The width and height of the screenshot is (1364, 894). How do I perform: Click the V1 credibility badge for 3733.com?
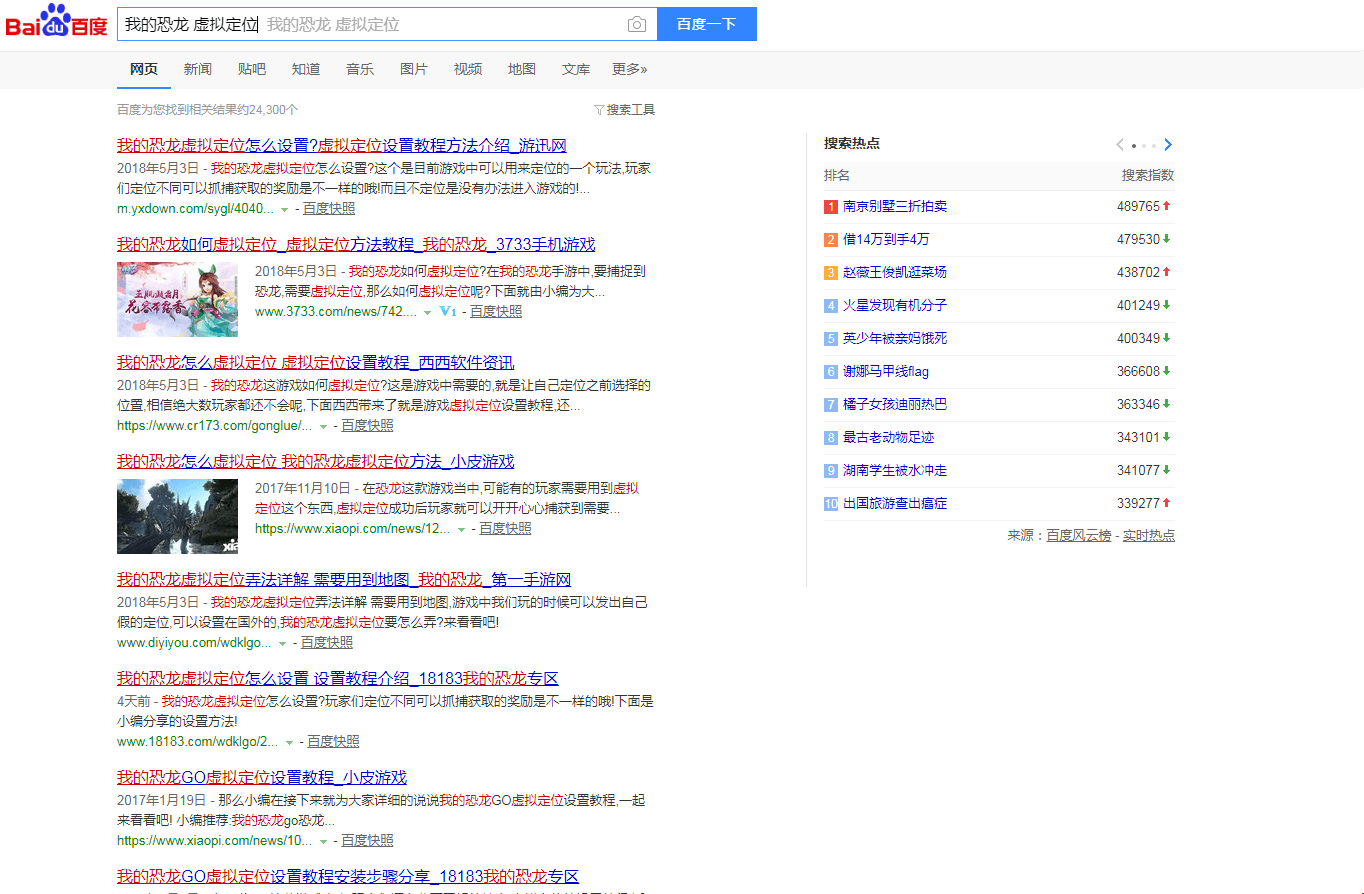pos(447,312)
